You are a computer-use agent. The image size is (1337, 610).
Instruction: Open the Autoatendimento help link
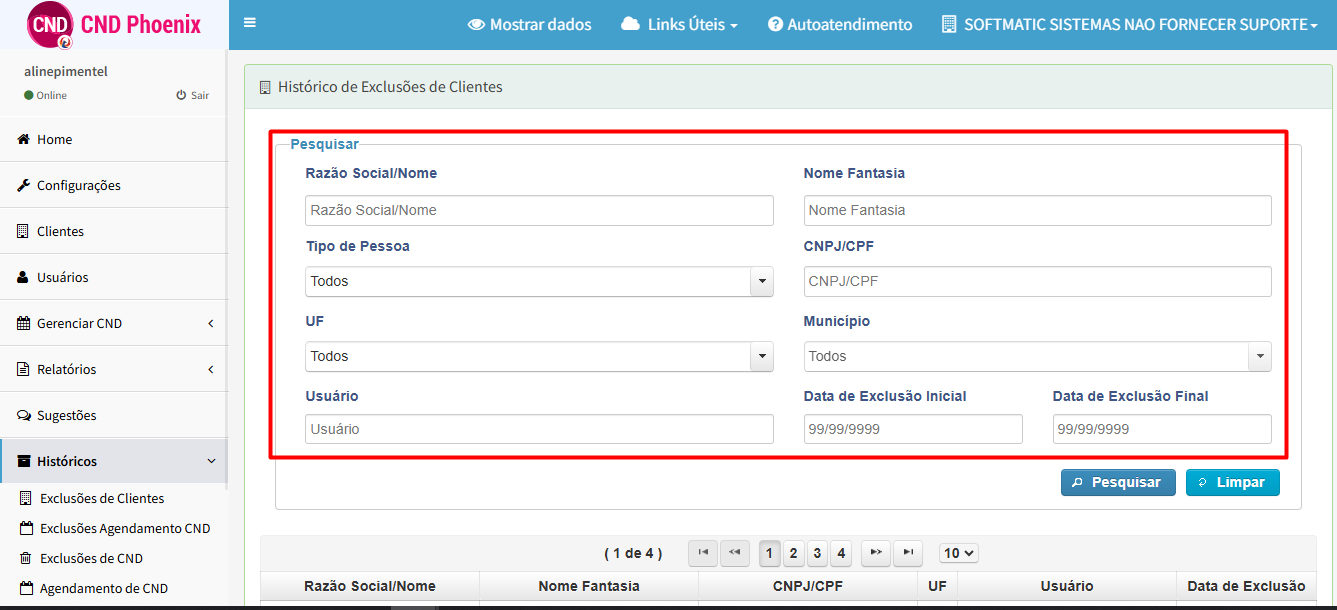[840, 25]
